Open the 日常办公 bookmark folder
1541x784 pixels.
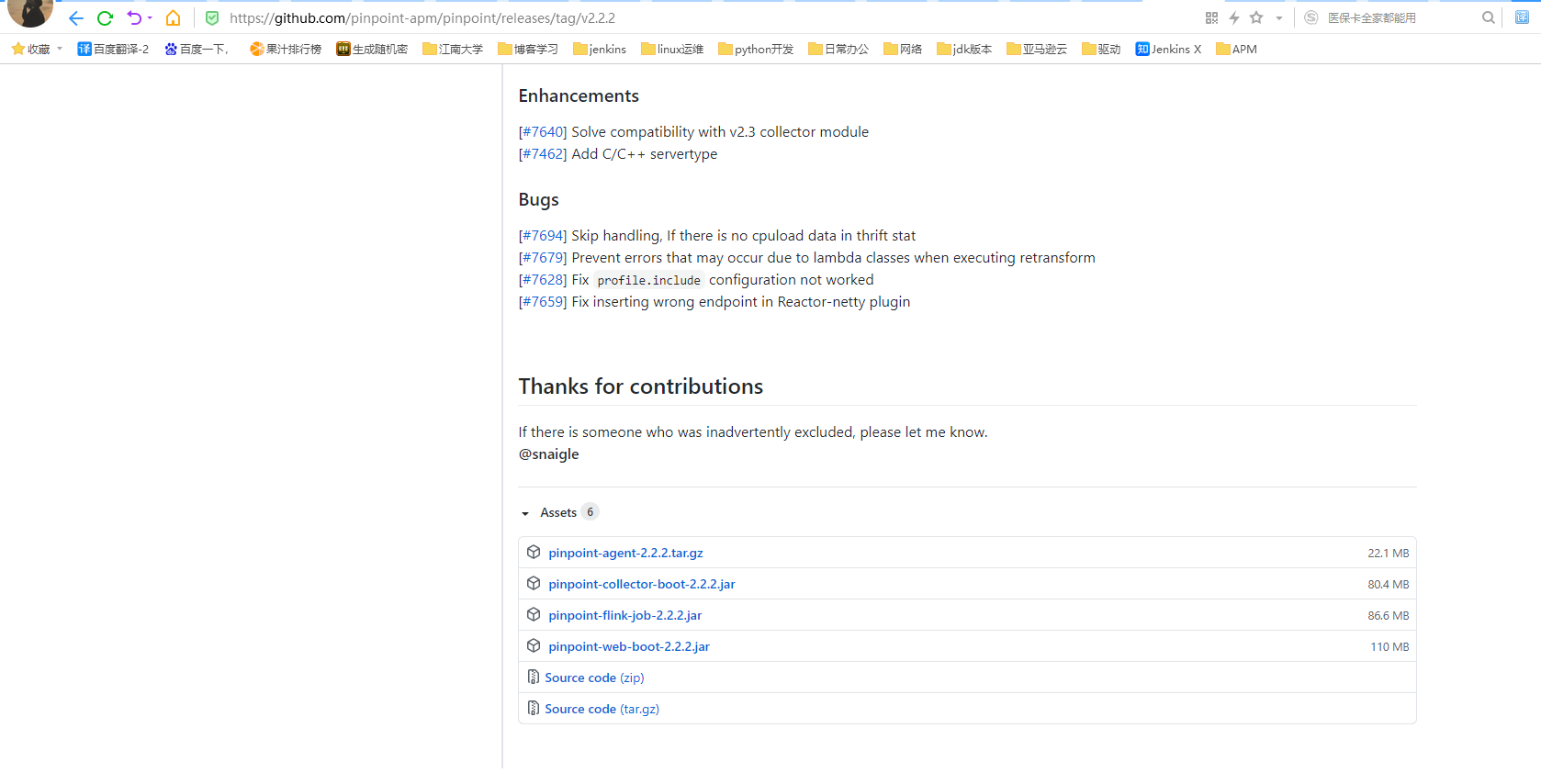click(x=838, y=50)
